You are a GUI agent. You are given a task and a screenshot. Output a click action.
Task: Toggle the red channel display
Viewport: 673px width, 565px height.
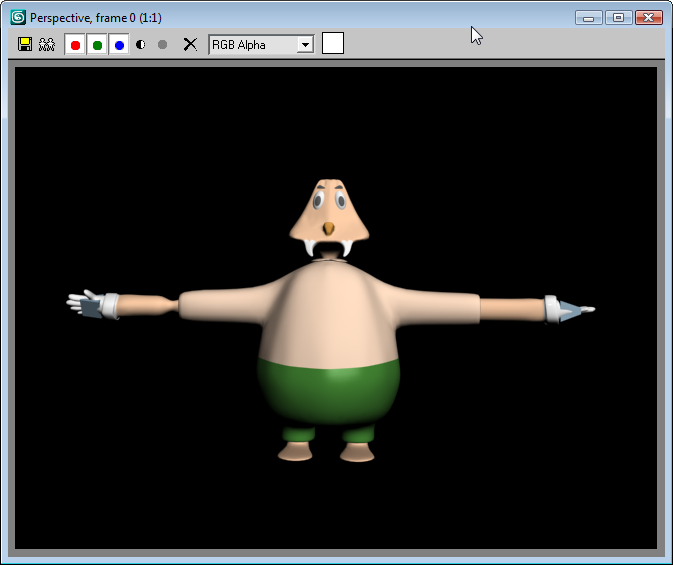tap(75, 45)
